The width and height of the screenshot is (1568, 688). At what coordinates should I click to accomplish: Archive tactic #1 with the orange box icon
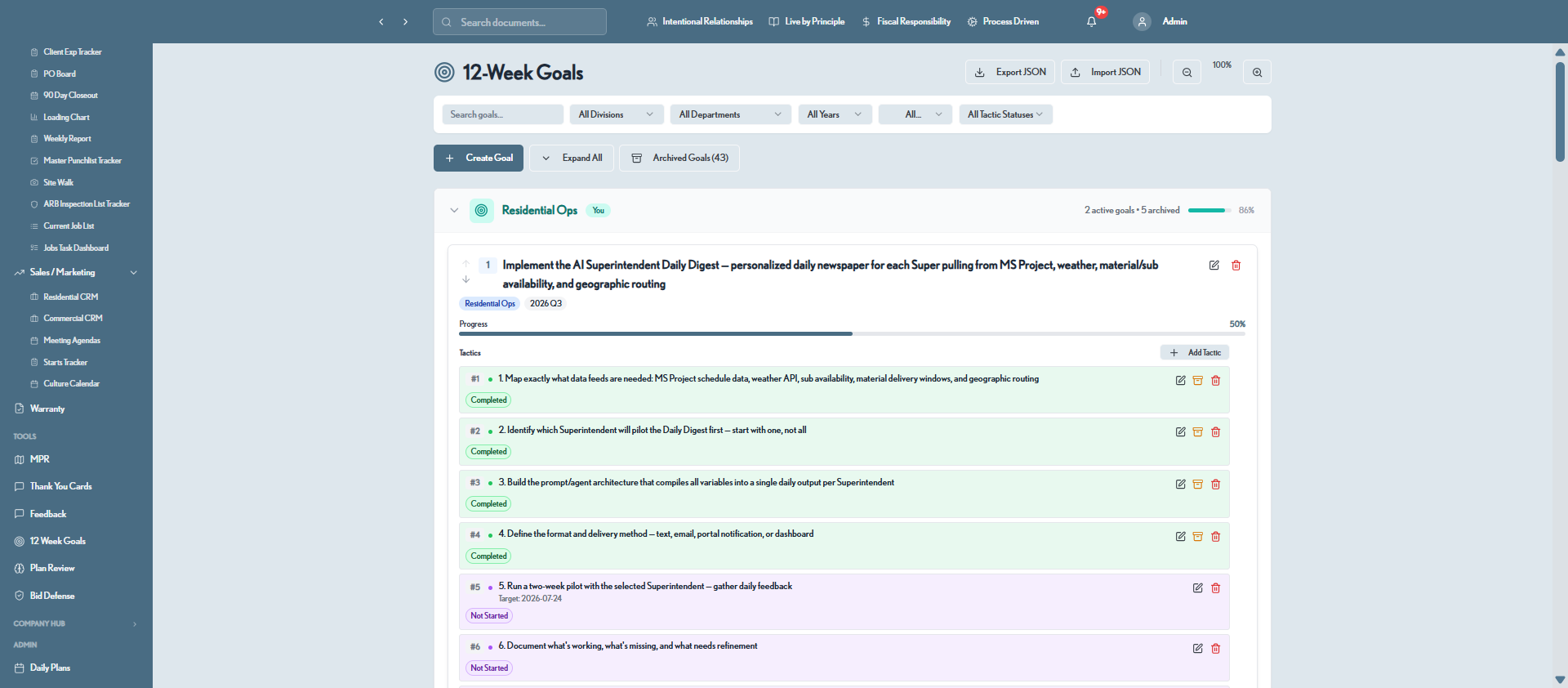(1198, 381)
